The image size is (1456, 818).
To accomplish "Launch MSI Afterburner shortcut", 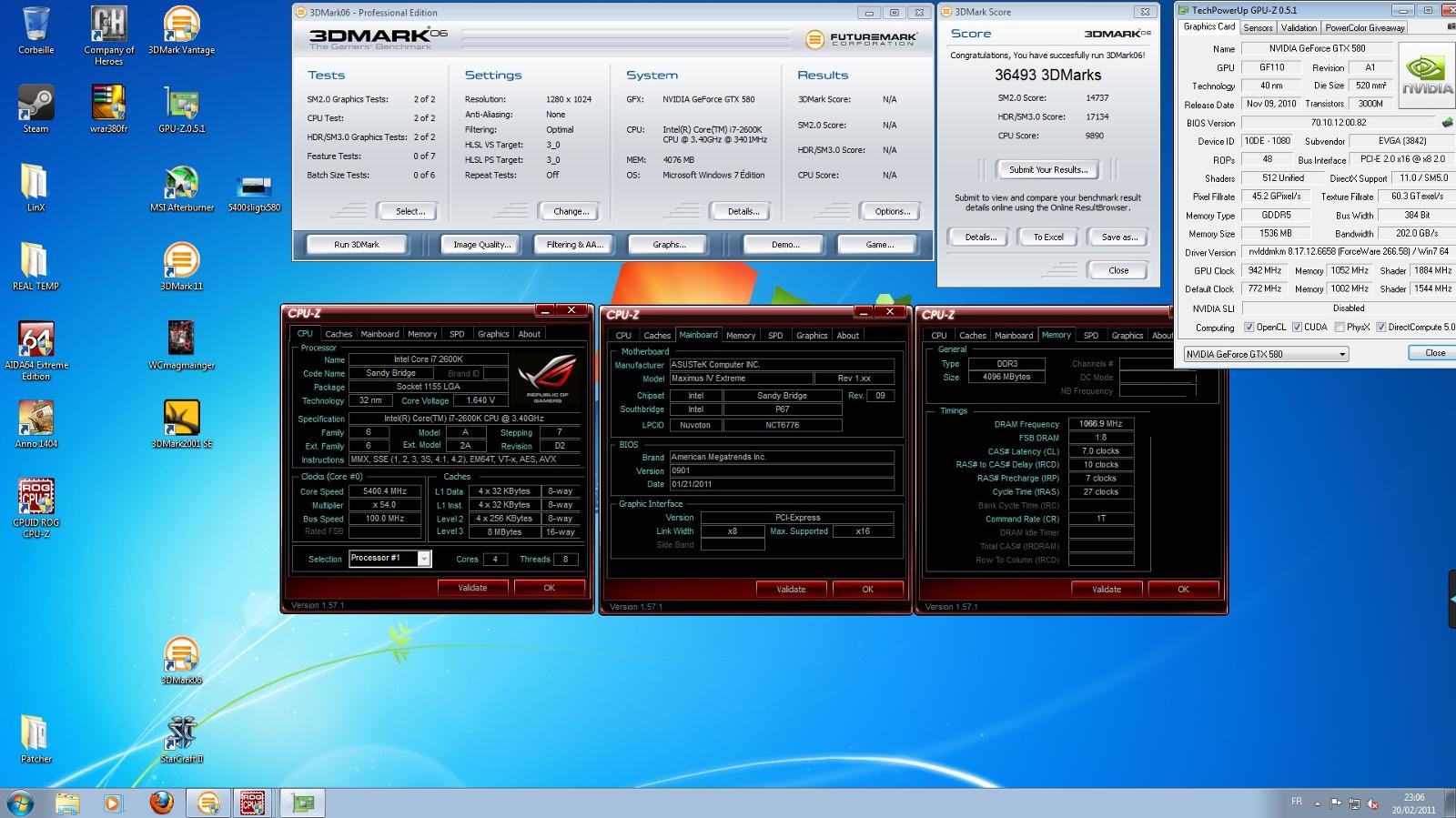I will click(x=181, y=188).
